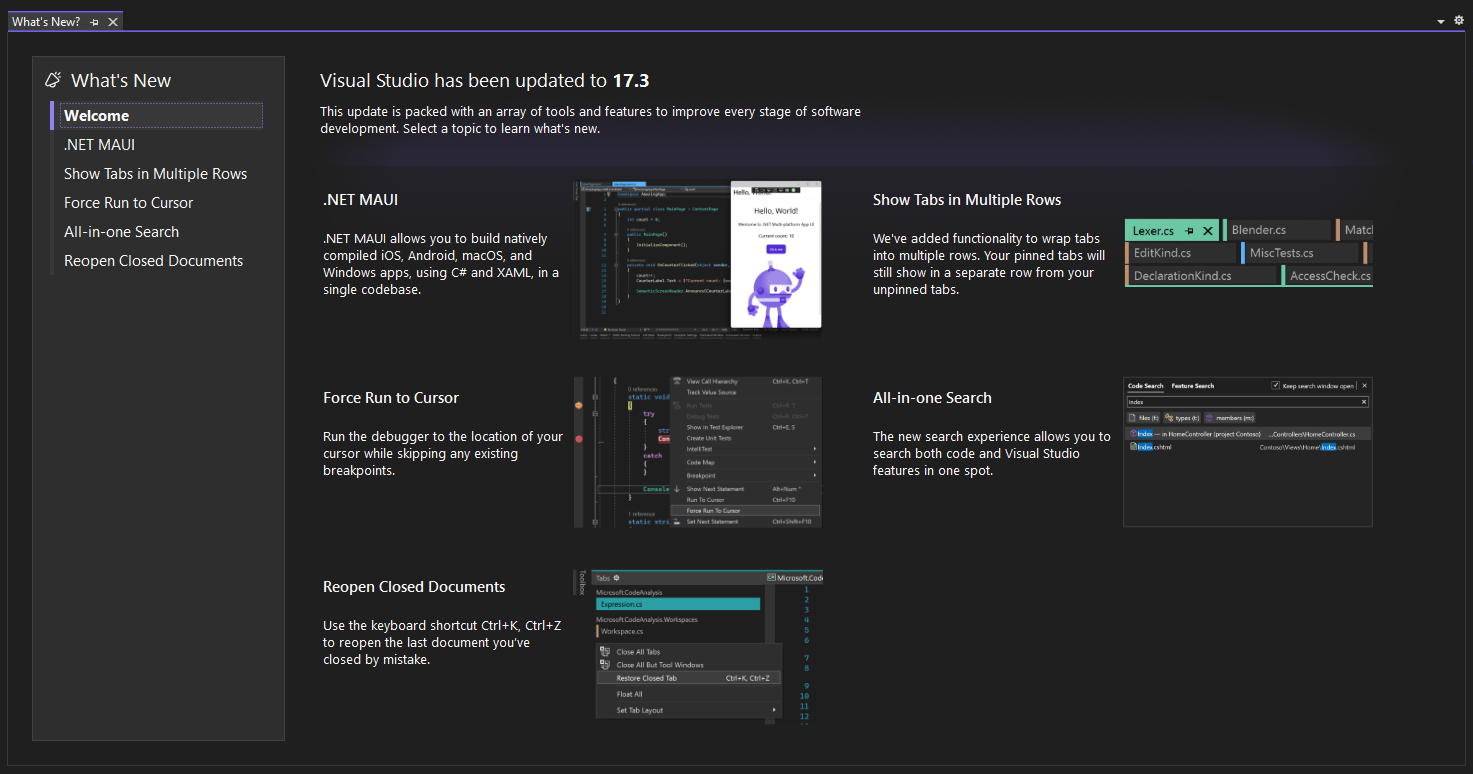Open the All-in-one Search preview thumbnail
Image resolution: width=1473 pixels, height=774 pixels.
coord(1248,452)
